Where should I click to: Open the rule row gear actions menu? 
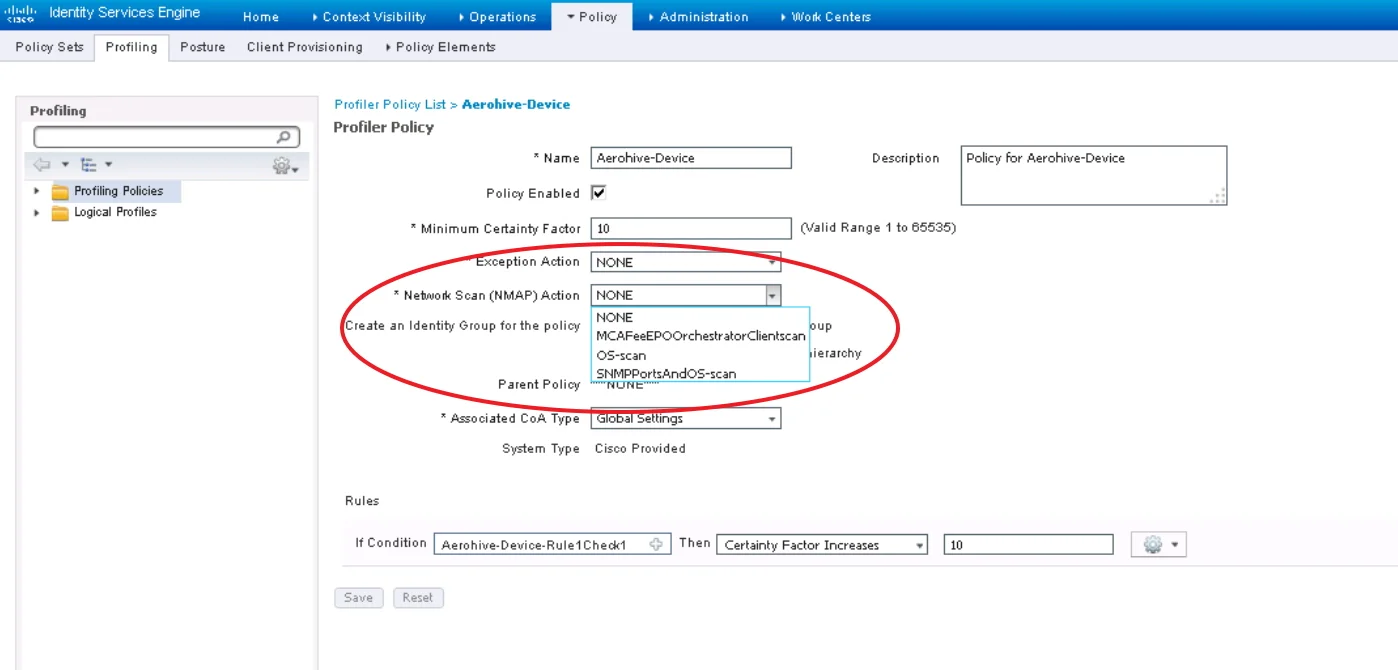pos(1159,545)
